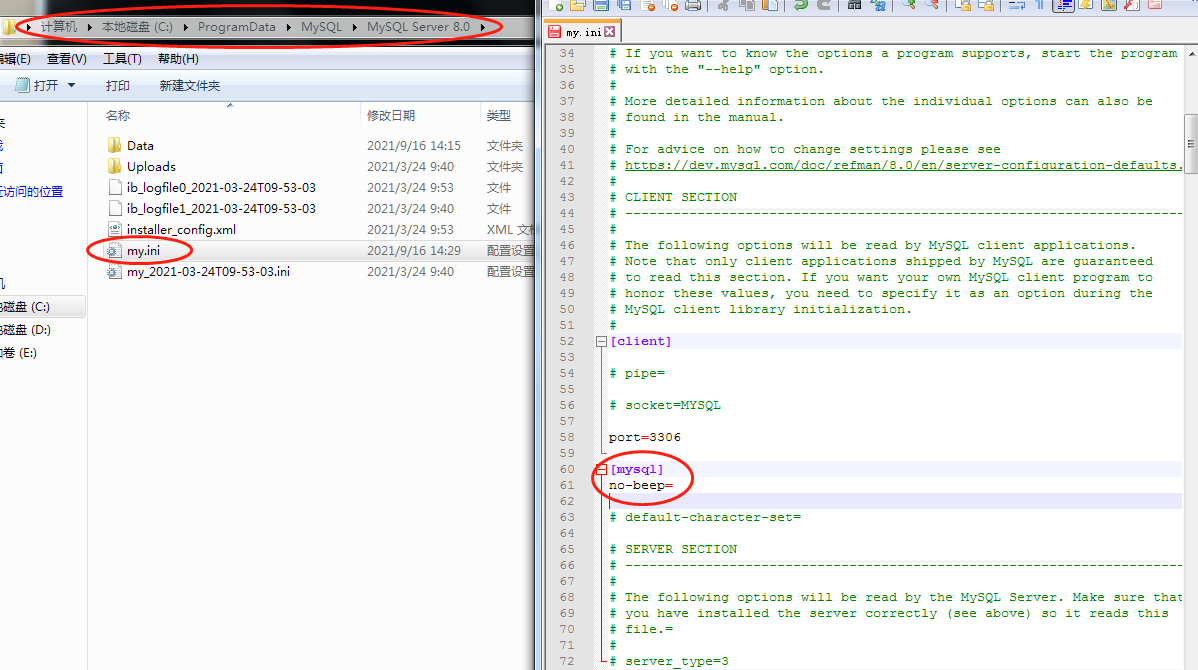
Task: Open the Find dialog using the magnifier icon
Action: coord(853,7)
